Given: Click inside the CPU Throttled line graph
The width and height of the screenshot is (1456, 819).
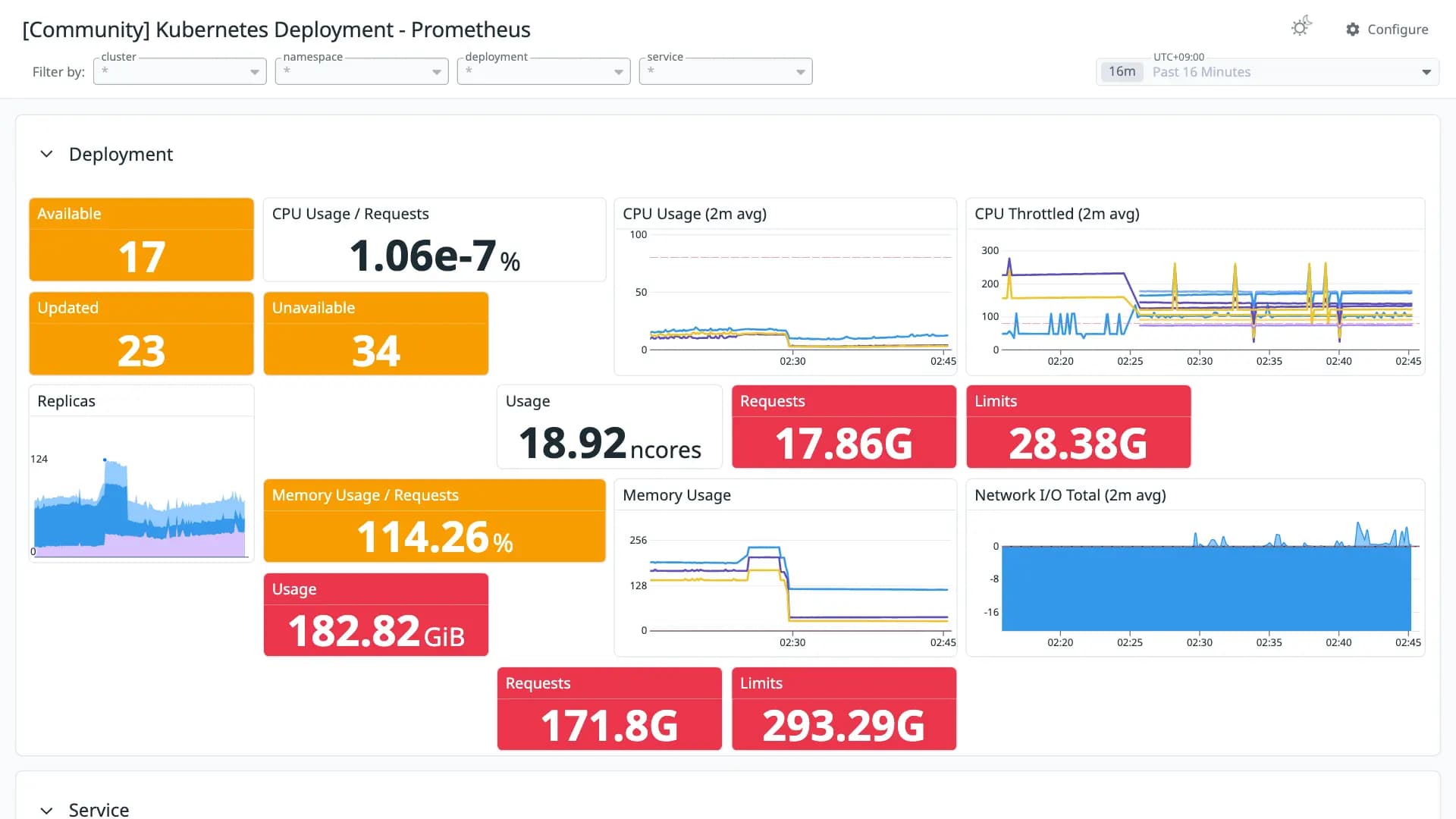Looking at the screenshot, I should click(1210, 300).
